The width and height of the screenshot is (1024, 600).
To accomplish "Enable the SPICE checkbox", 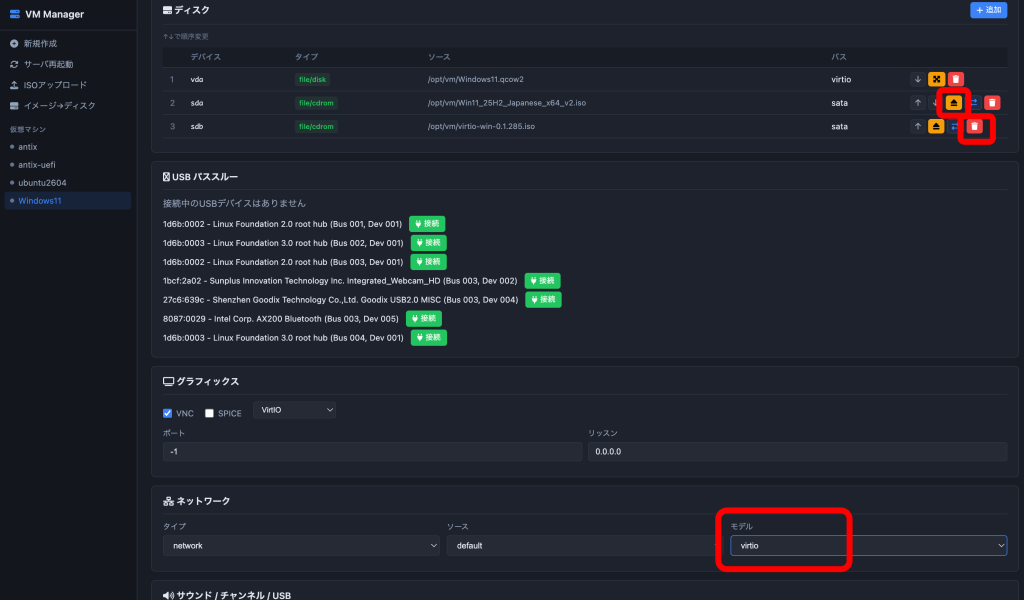I will (209, 413).
